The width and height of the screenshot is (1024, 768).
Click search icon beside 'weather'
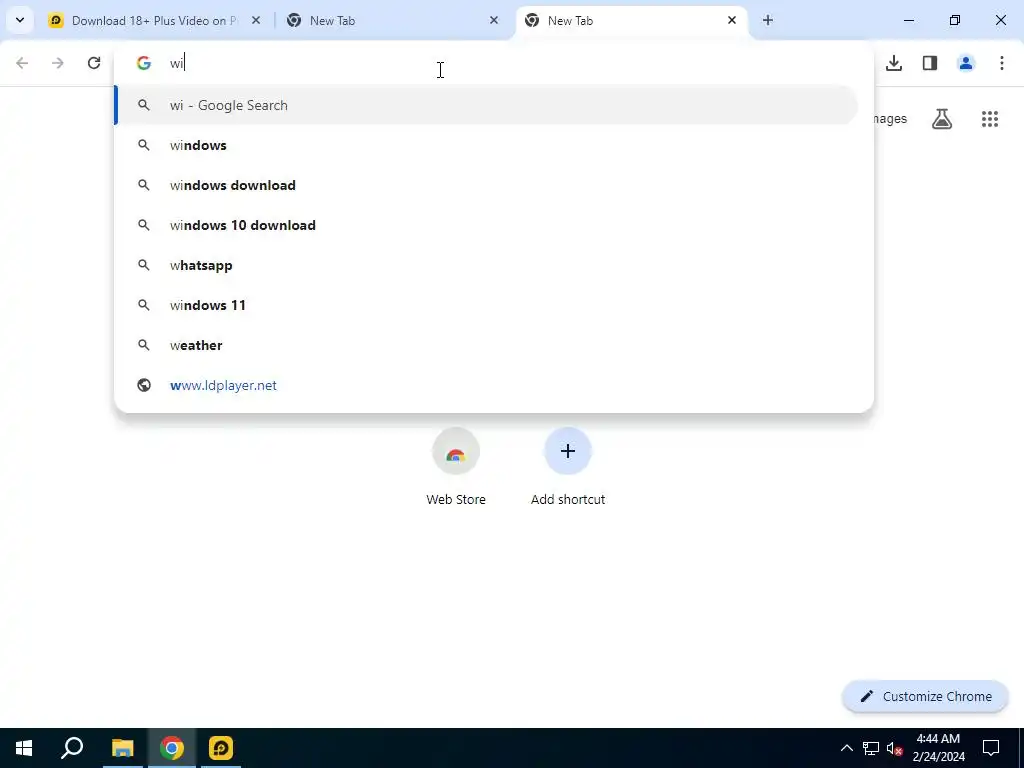coord(144,345)
